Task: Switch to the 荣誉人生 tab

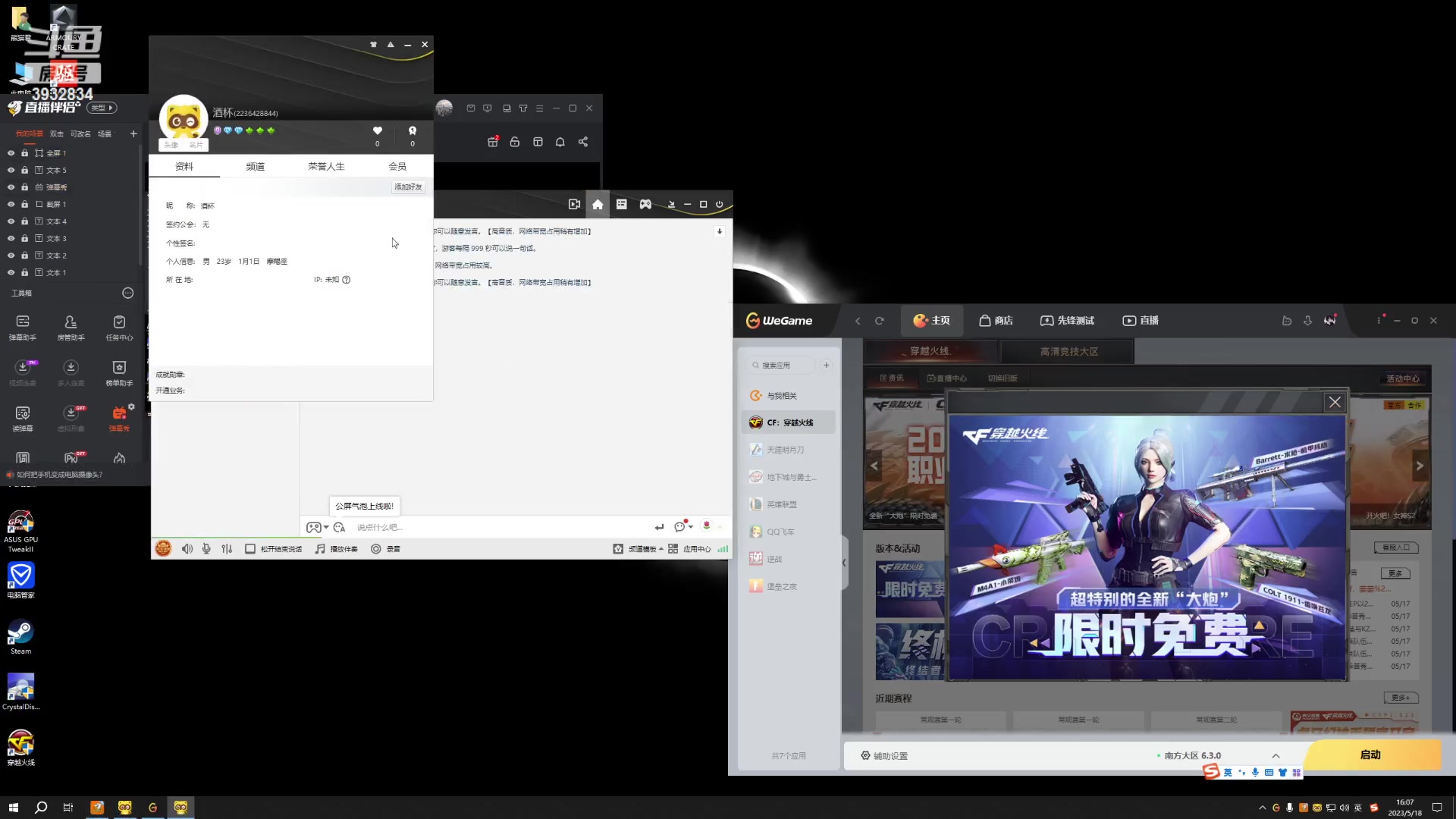Action: 326,167
